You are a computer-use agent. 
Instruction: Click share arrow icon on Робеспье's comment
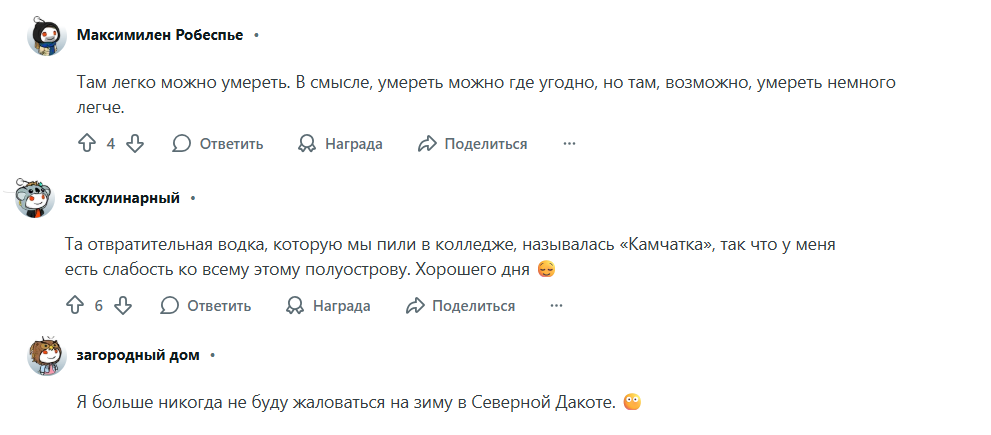427,144
